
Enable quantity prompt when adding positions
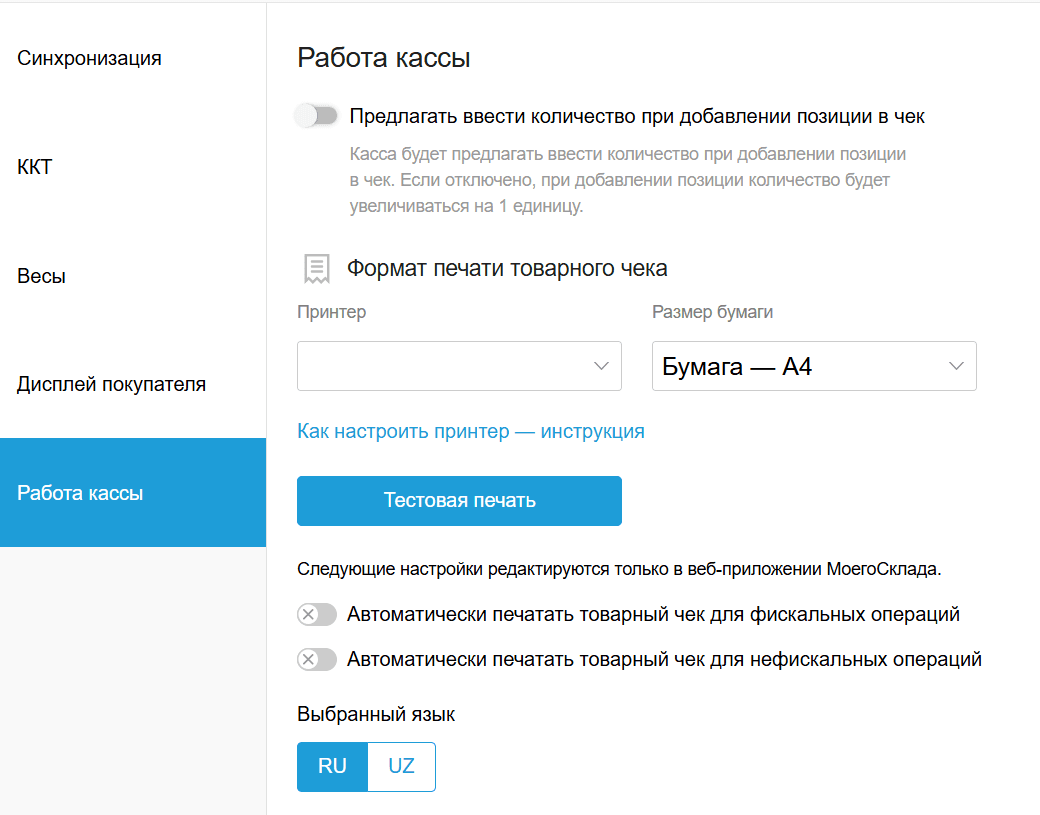click(x=317, y=115)
